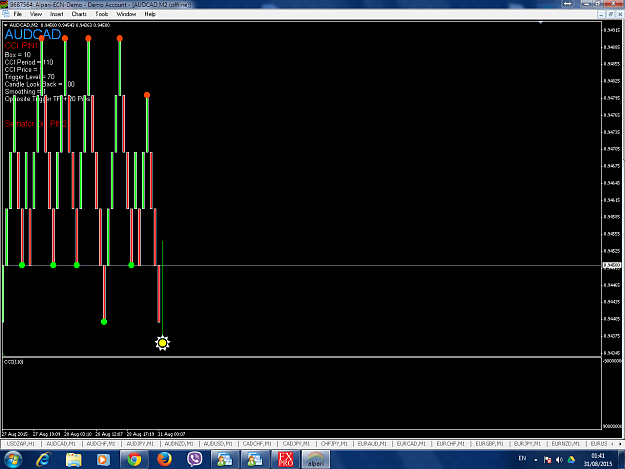Open the Action Center flag icon
This screenshot has height=469, width=625.
547,460
